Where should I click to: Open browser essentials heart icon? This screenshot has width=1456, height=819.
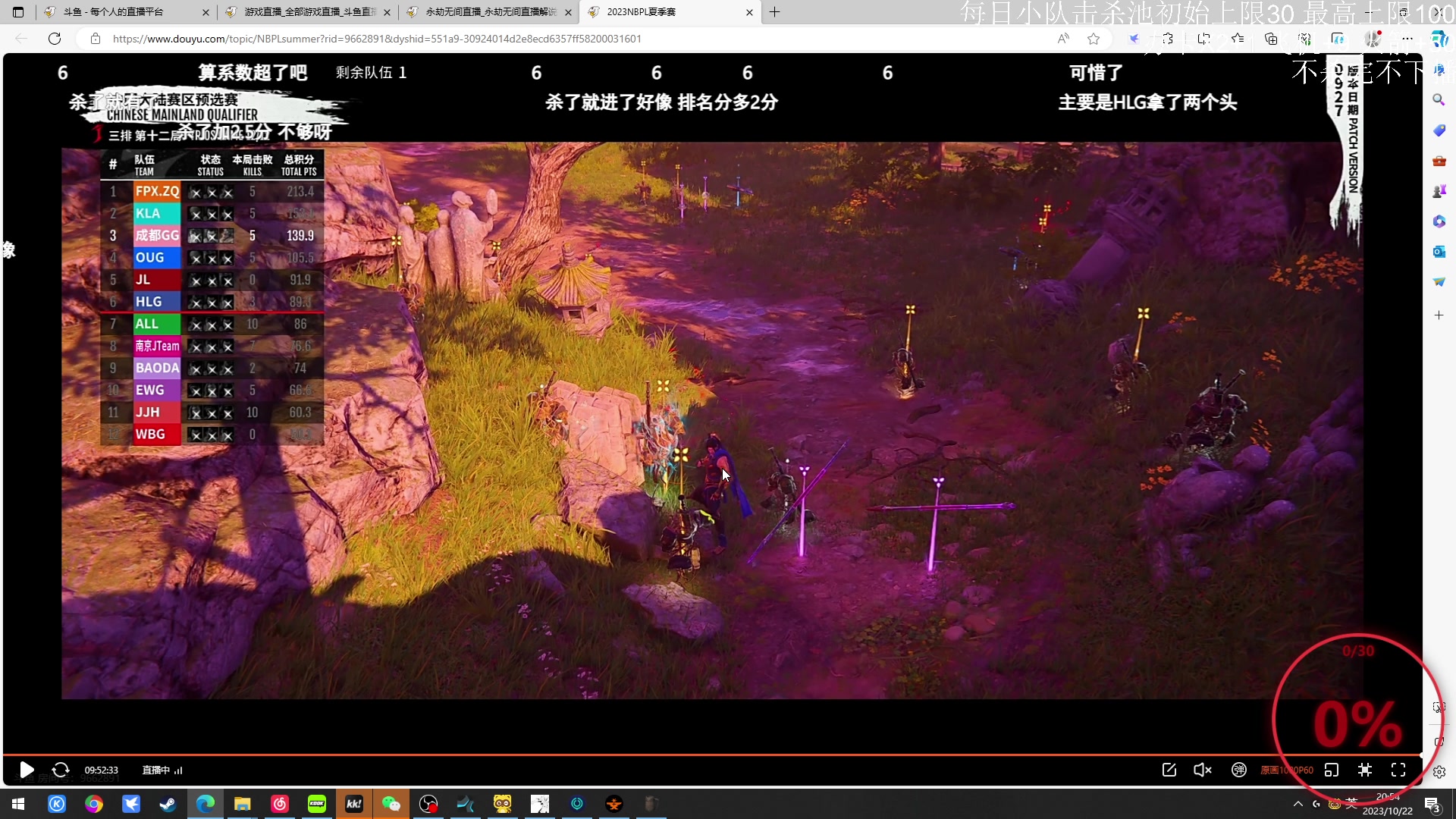coord(1304,39)
